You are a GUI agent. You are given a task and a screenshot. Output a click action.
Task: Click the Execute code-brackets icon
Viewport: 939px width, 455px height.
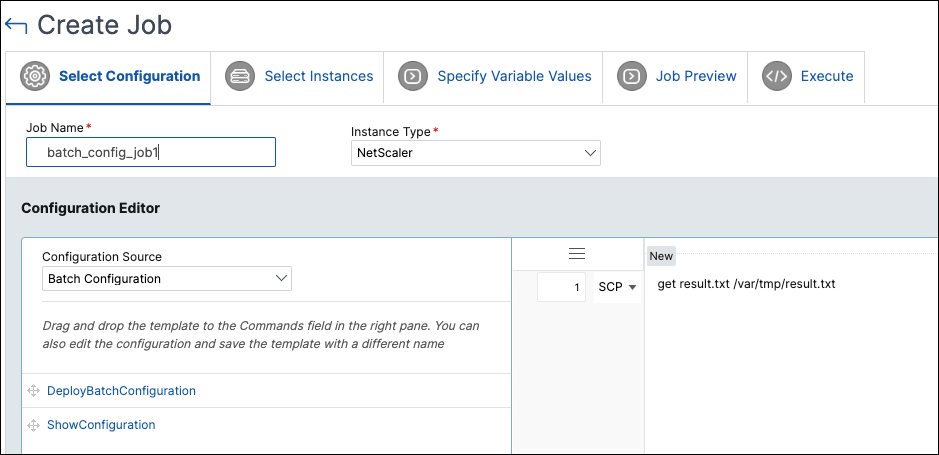(x=777, y=76)
